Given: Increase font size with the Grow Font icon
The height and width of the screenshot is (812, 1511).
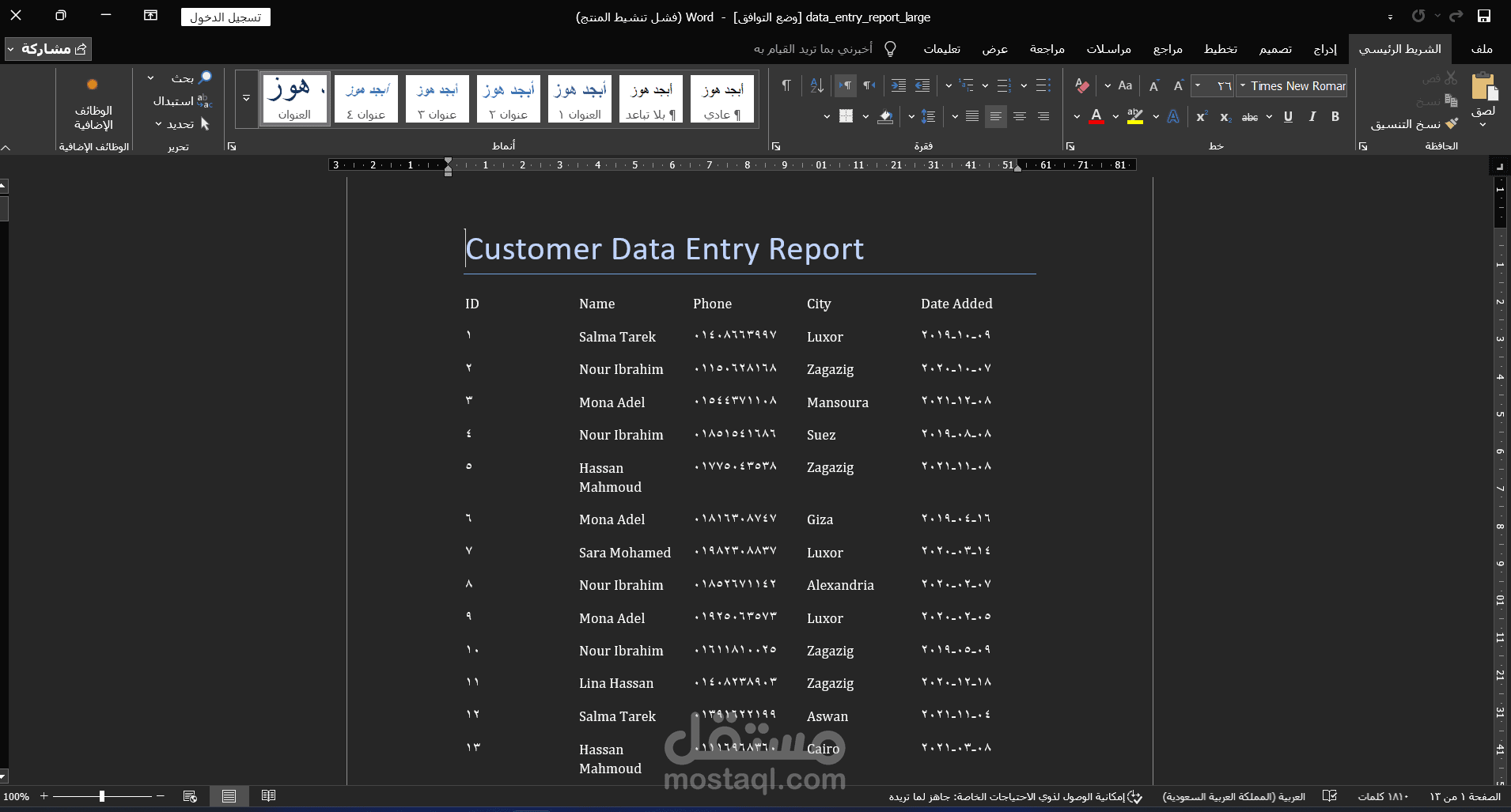Looking at the screenshot, I should pyautogui.click(x=1178, y=85).
